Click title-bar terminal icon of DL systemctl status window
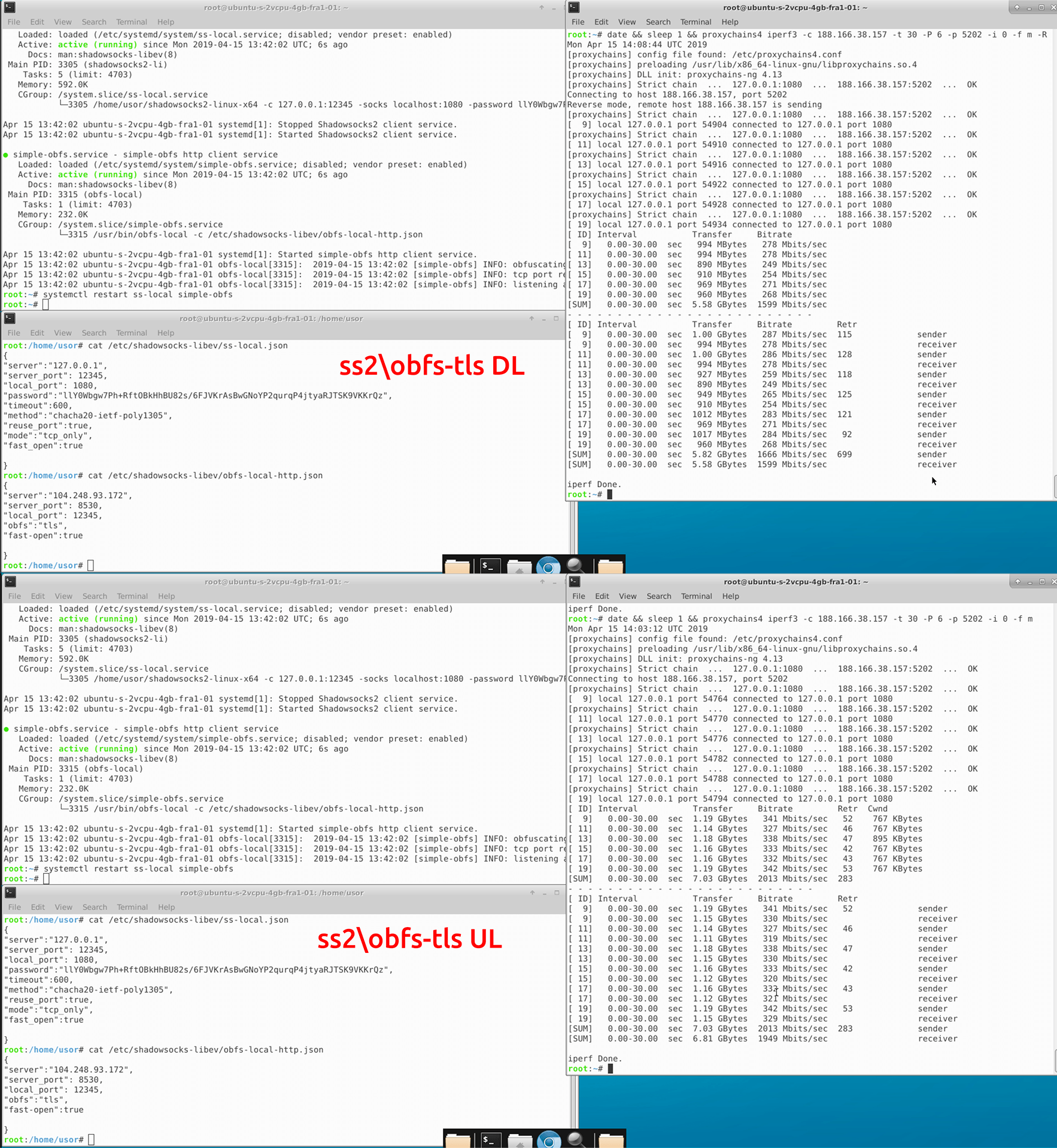Viewport: 1057px width, 1148px height. [x=10, y=7]
